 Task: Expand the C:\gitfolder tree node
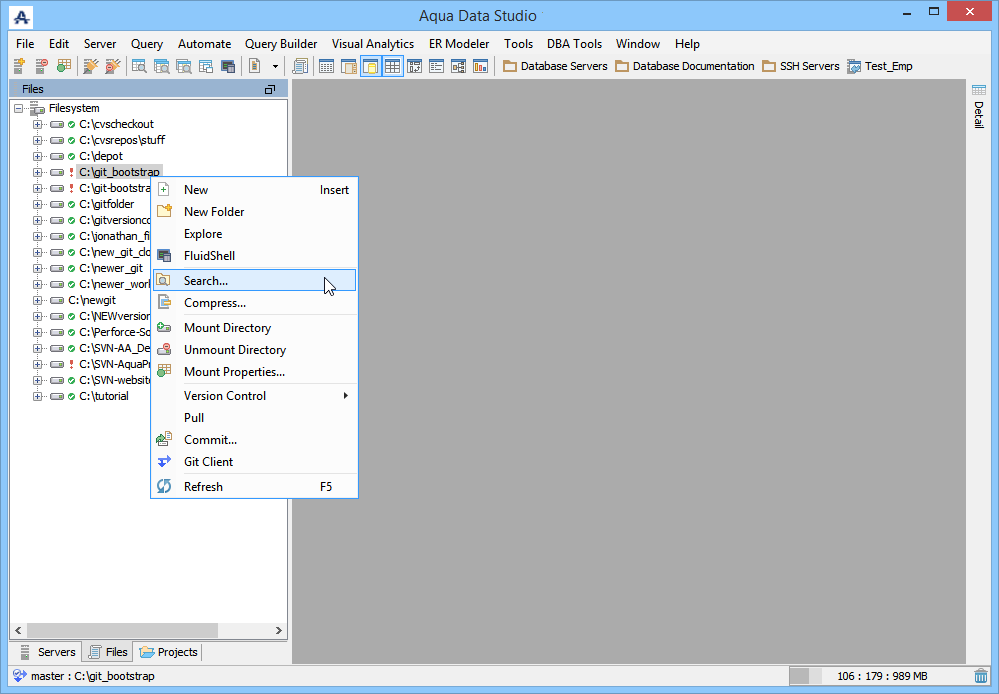tap(38, 205)
